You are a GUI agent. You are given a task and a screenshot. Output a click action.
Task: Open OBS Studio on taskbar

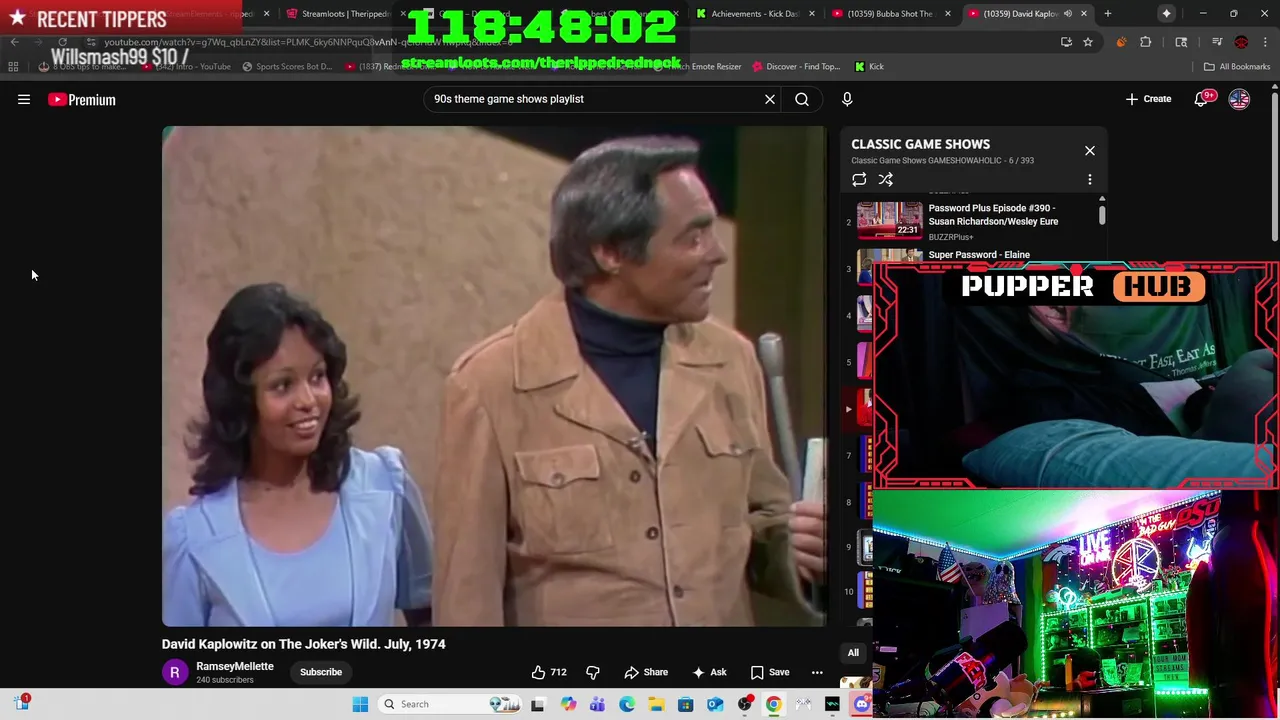click(x=744, y=704)
